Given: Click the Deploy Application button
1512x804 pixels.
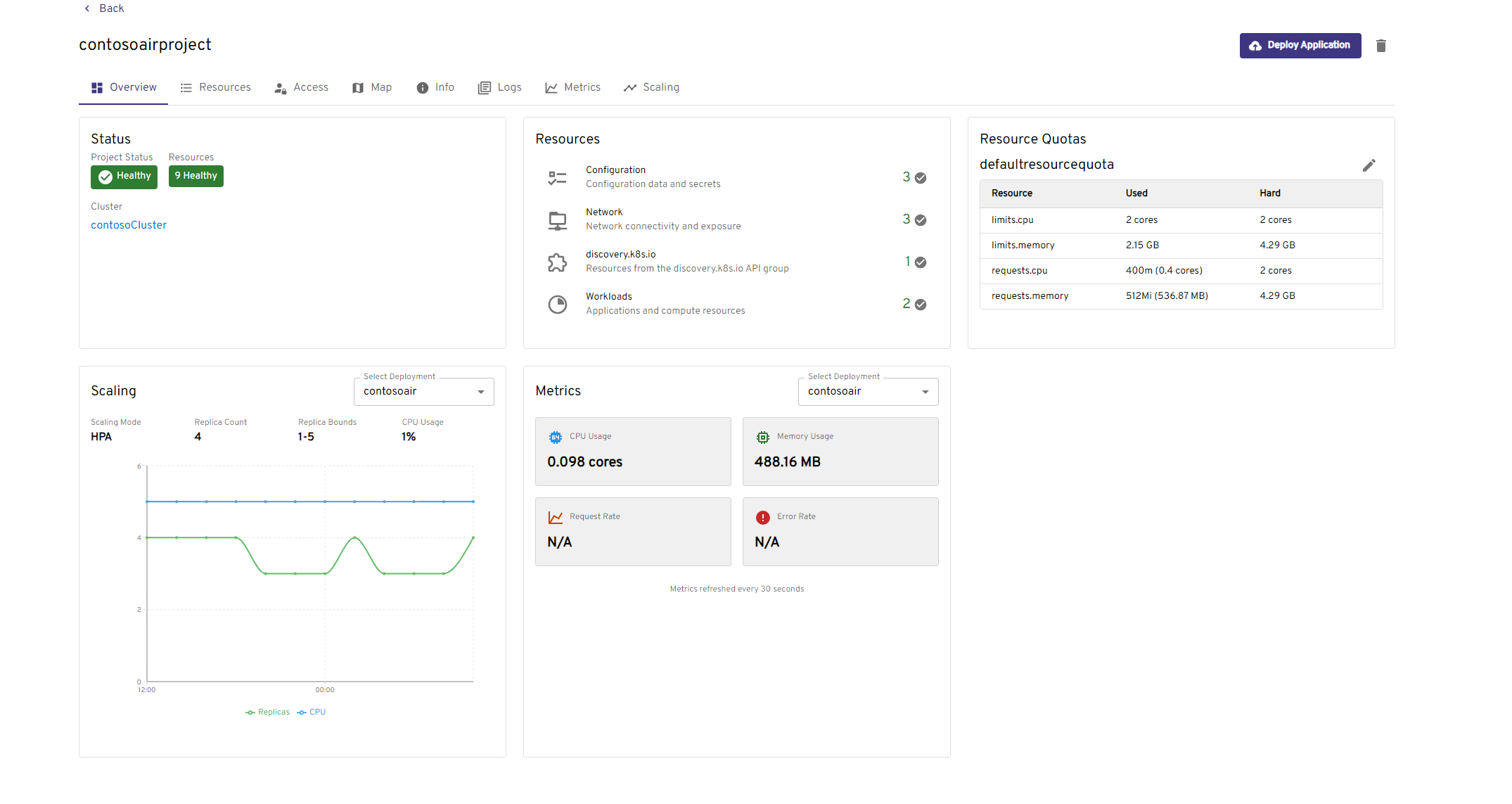Looking at the screenshot, I should pos(1300,46).
